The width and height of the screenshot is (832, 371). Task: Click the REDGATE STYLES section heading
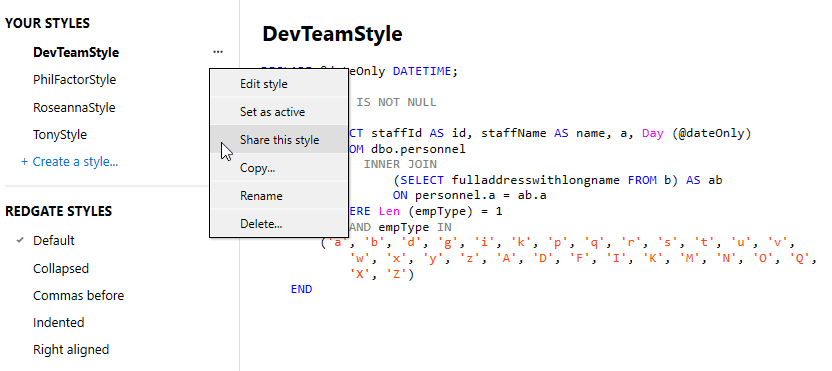tap(58, 211)
